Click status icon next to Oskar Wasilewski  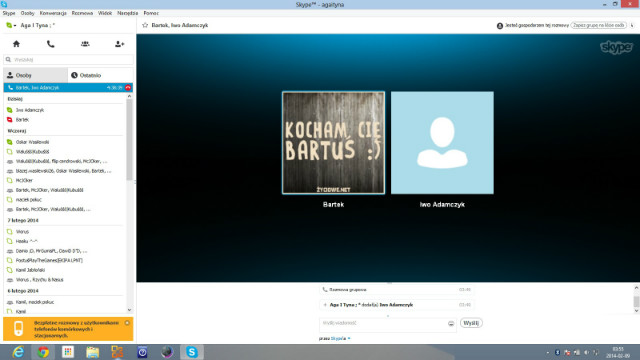pos(10,142)
